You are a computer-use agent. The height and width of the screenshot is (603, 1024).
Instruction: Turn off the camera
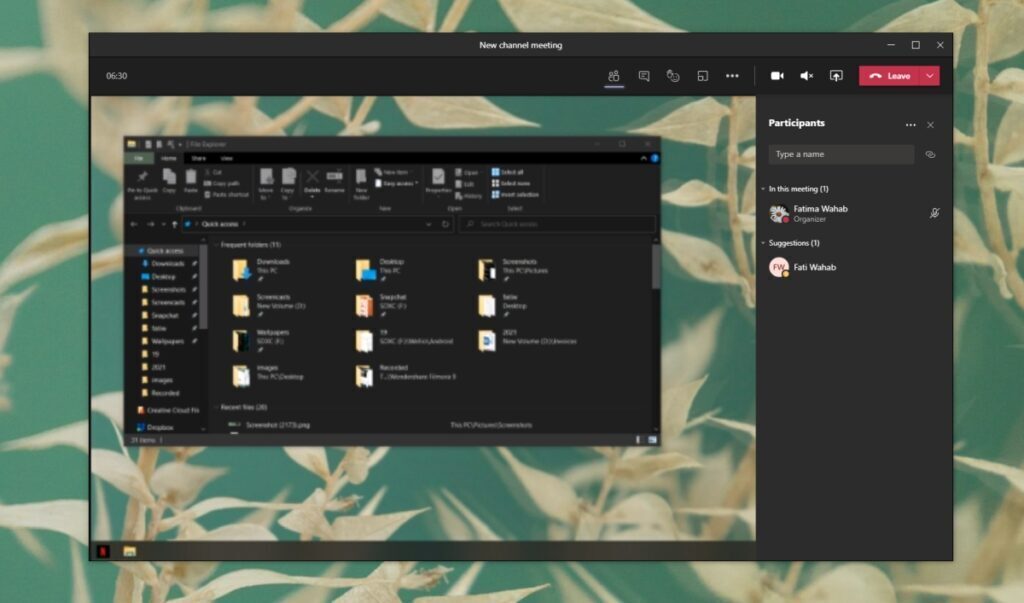[x=777, y=76]
